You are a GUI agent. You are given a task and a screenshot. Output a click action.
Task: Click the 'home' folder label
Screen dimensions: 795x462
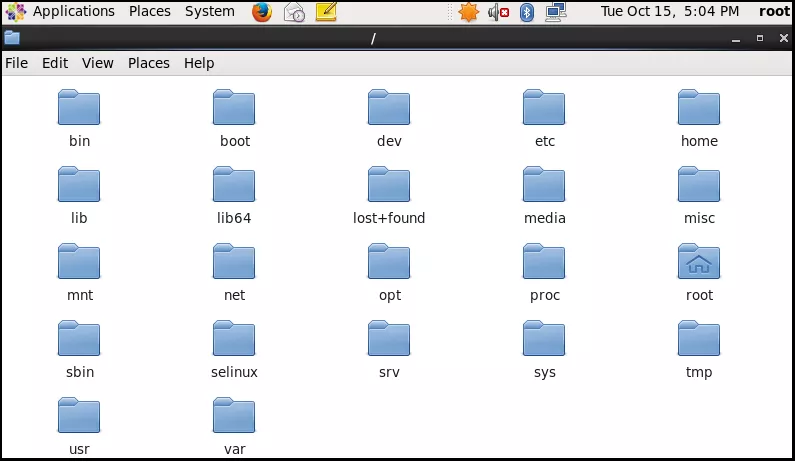coord(699,141)
